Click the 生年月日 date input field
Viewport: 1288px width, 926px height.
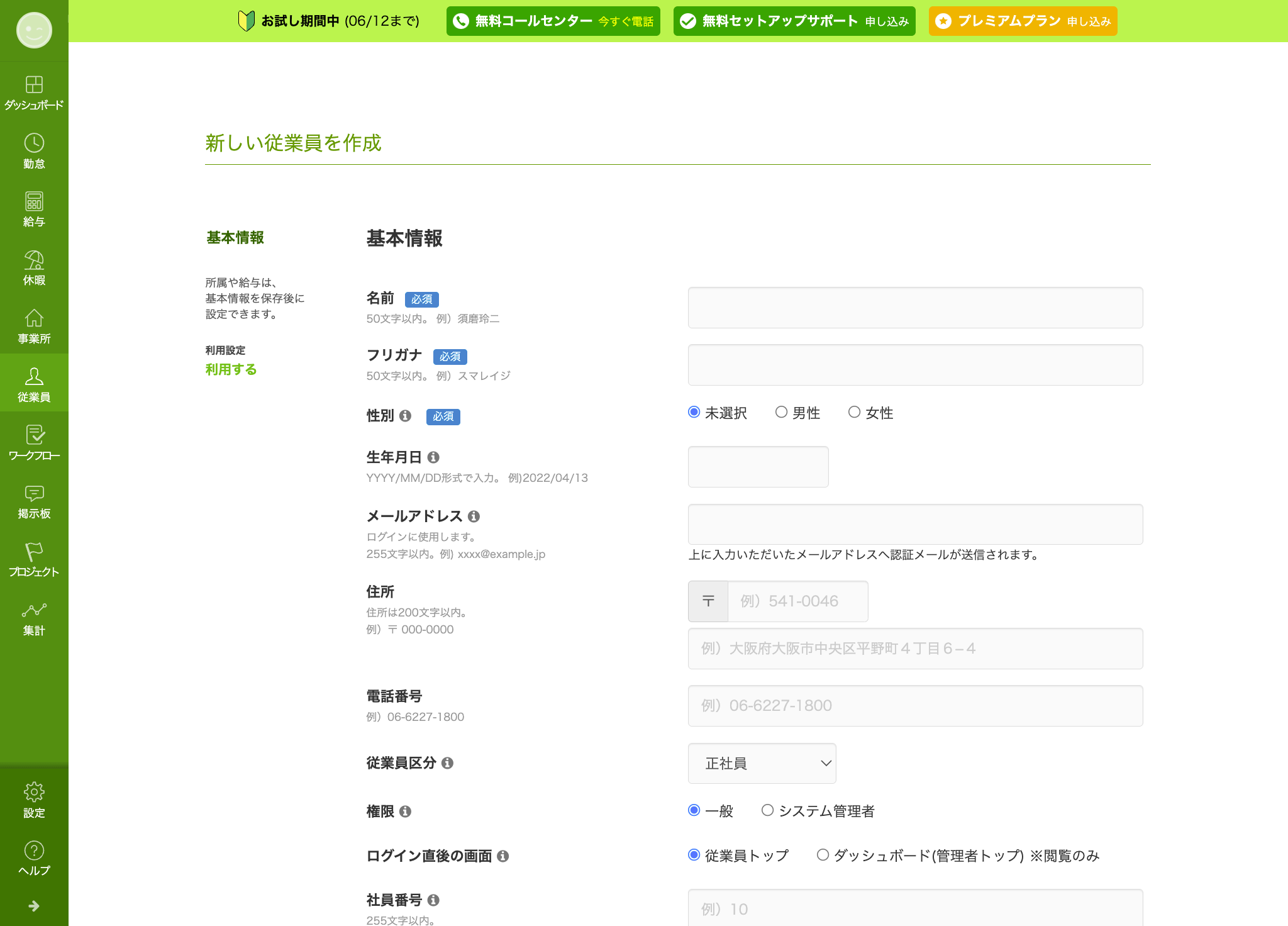tap(758, 467)
